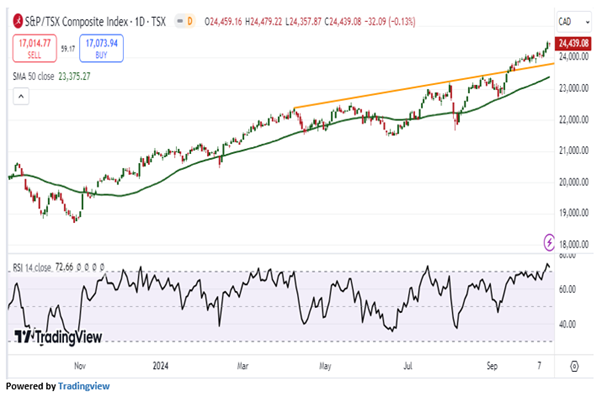The height and width of the screenshot is (402, 602).
Task: Click the 24,000.00 price axis label
Action: (574, 57)
